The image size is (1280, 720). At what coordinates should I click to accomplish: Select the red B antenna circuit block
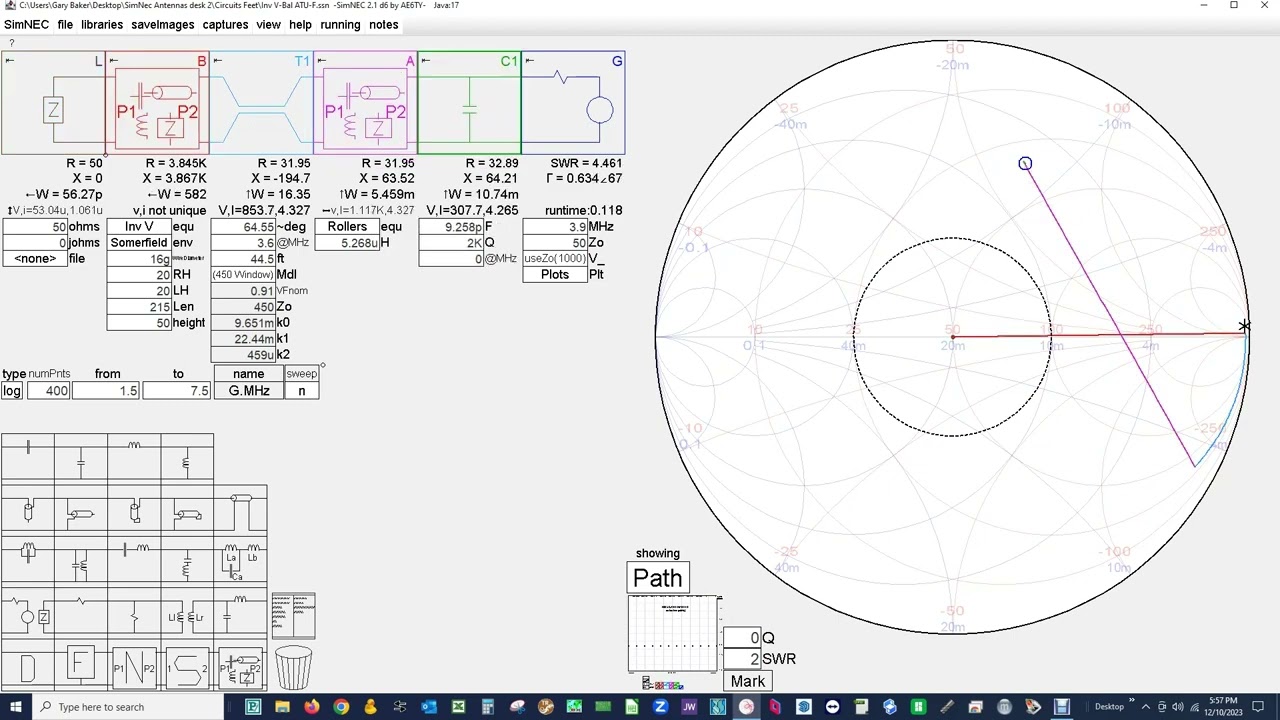157,103
